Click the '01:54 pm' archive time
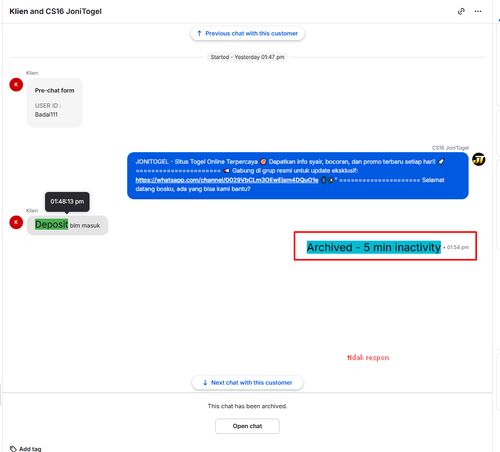 458,247
